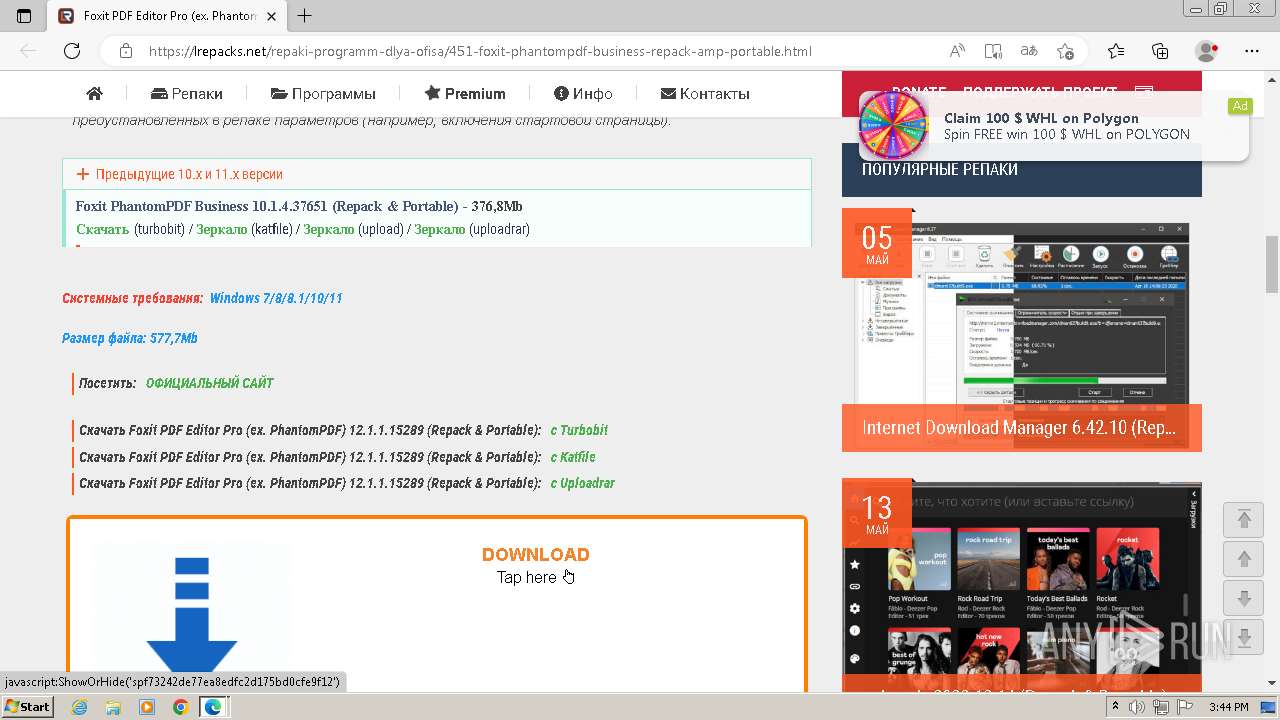The height and width of the screenshot is (720, 1280).
Task: Click the upload Зеркало mirror link
Action: point(328,229)
